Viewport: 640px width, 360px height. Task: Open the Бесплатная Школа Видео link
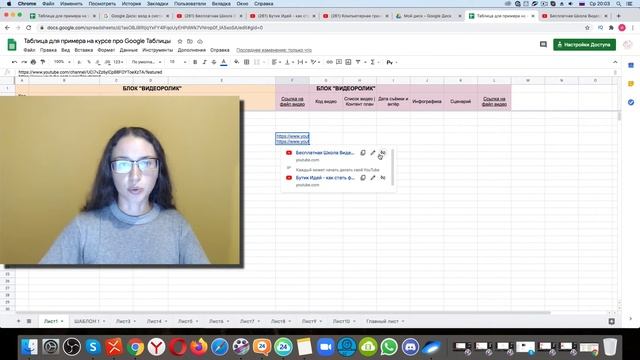(x=325, y=153)
